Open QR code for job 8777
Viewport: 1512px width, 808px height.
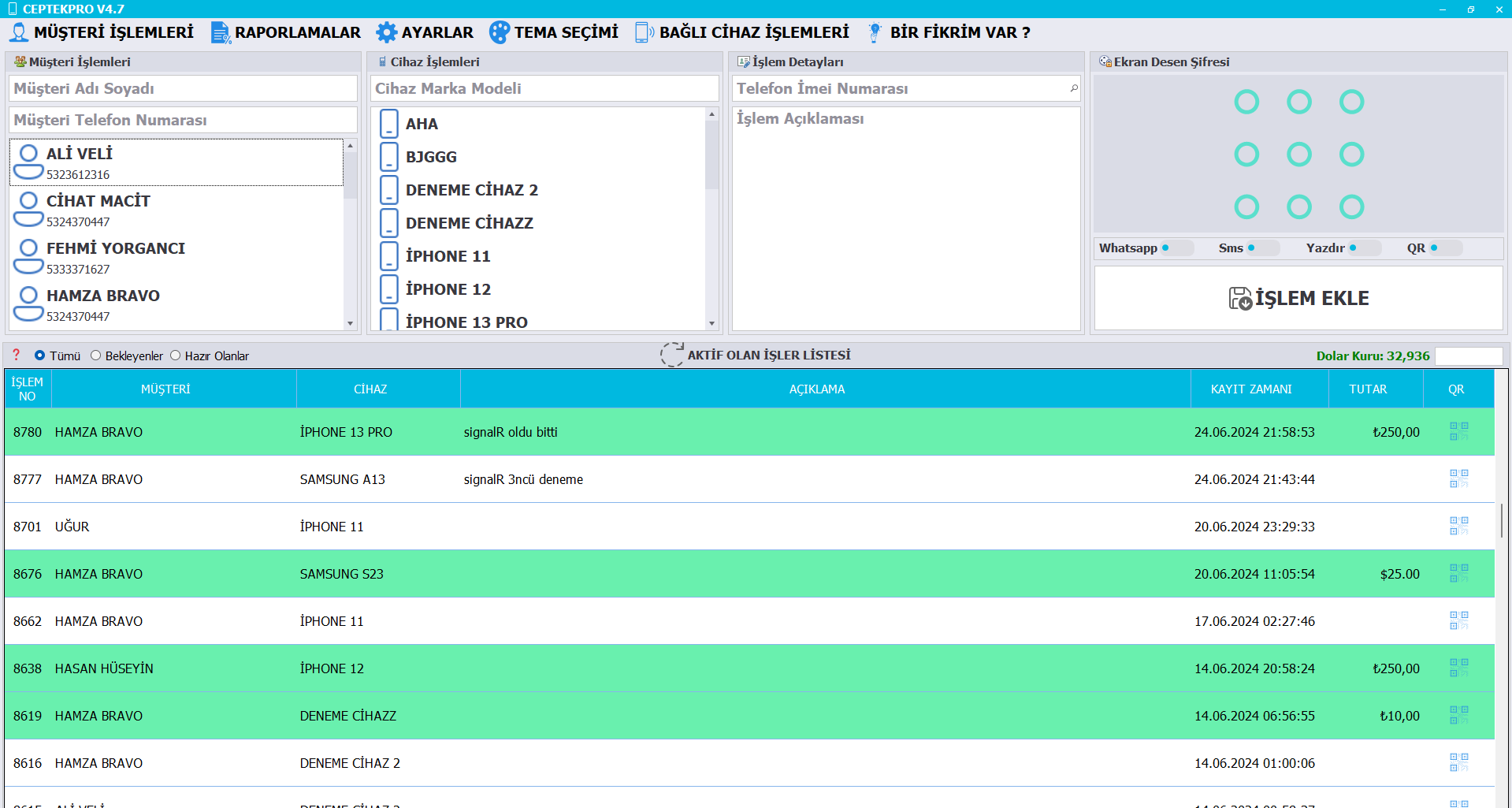click(x=1458, y=478)
